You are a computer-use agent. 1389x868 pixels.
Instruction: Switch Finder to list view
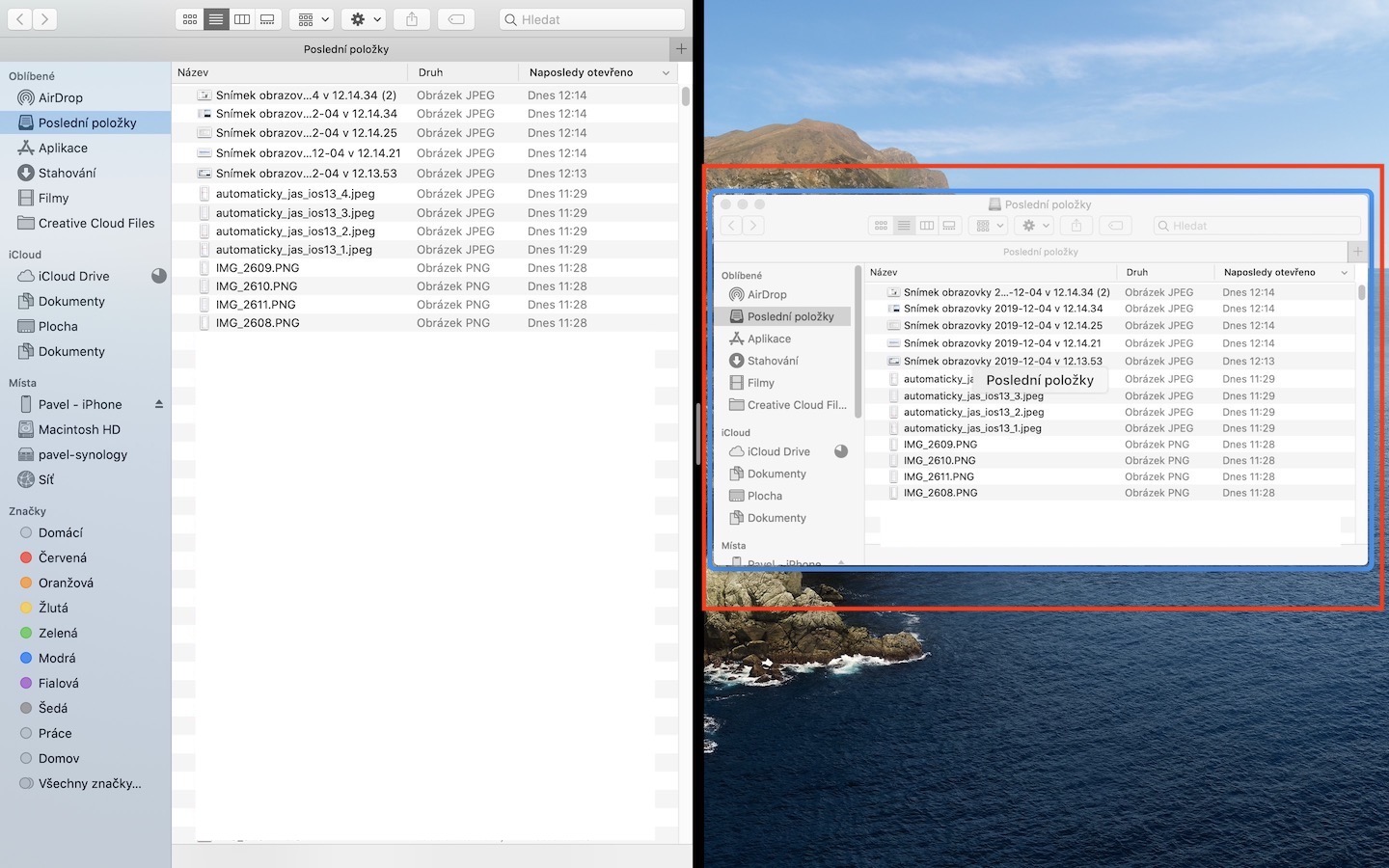pyautogui.click(x=216, y=19)
